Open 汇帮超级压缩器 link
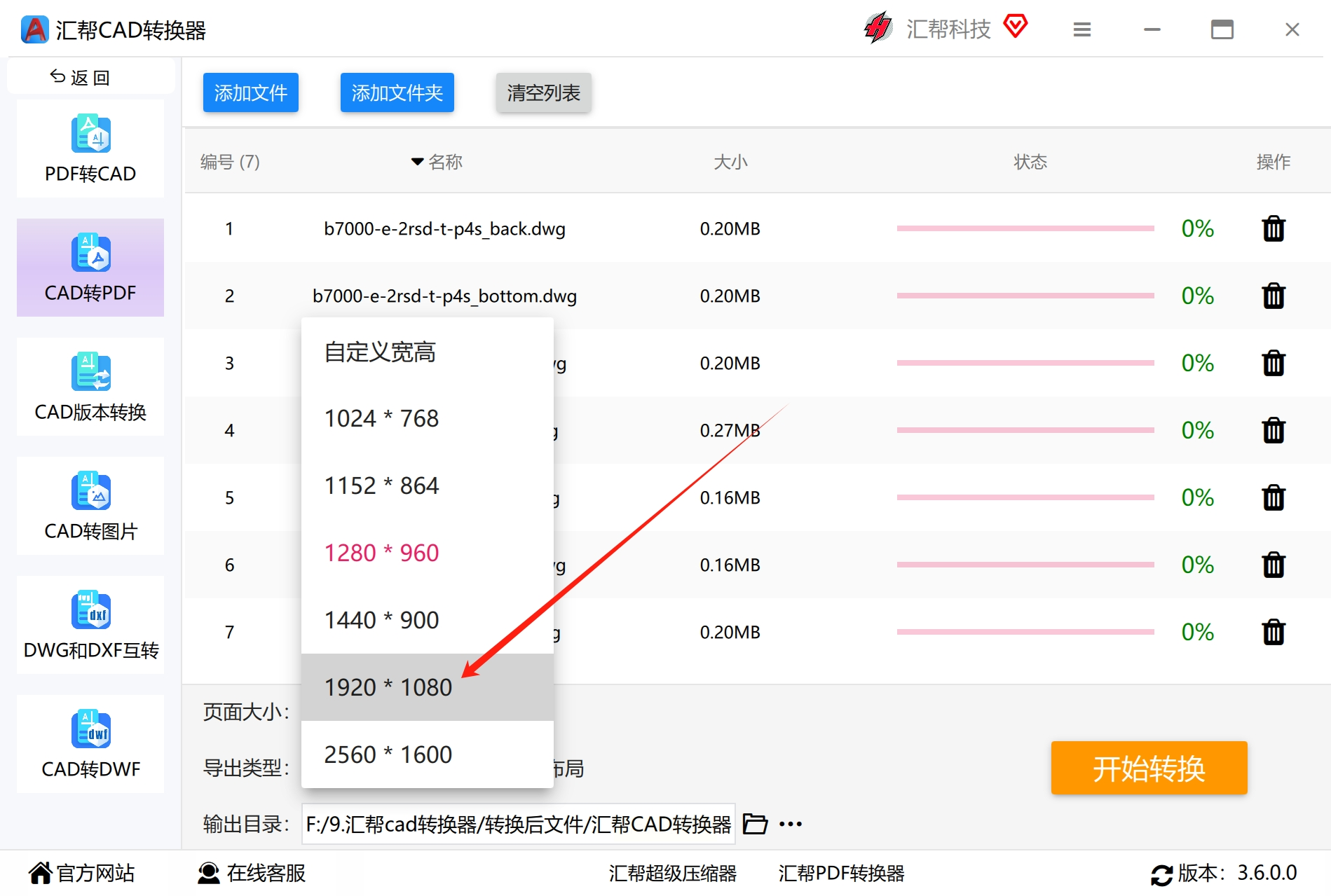 pyautogui.click(x=673, y=873)
